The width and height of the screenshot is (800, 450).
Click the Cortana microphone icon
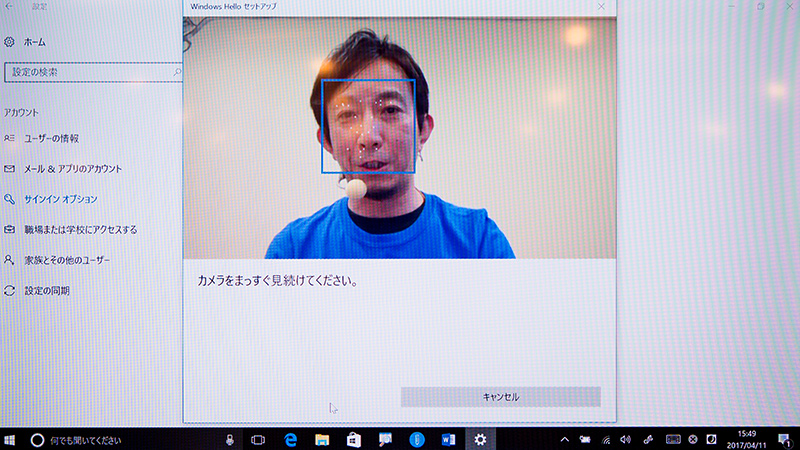pos(230,440)
